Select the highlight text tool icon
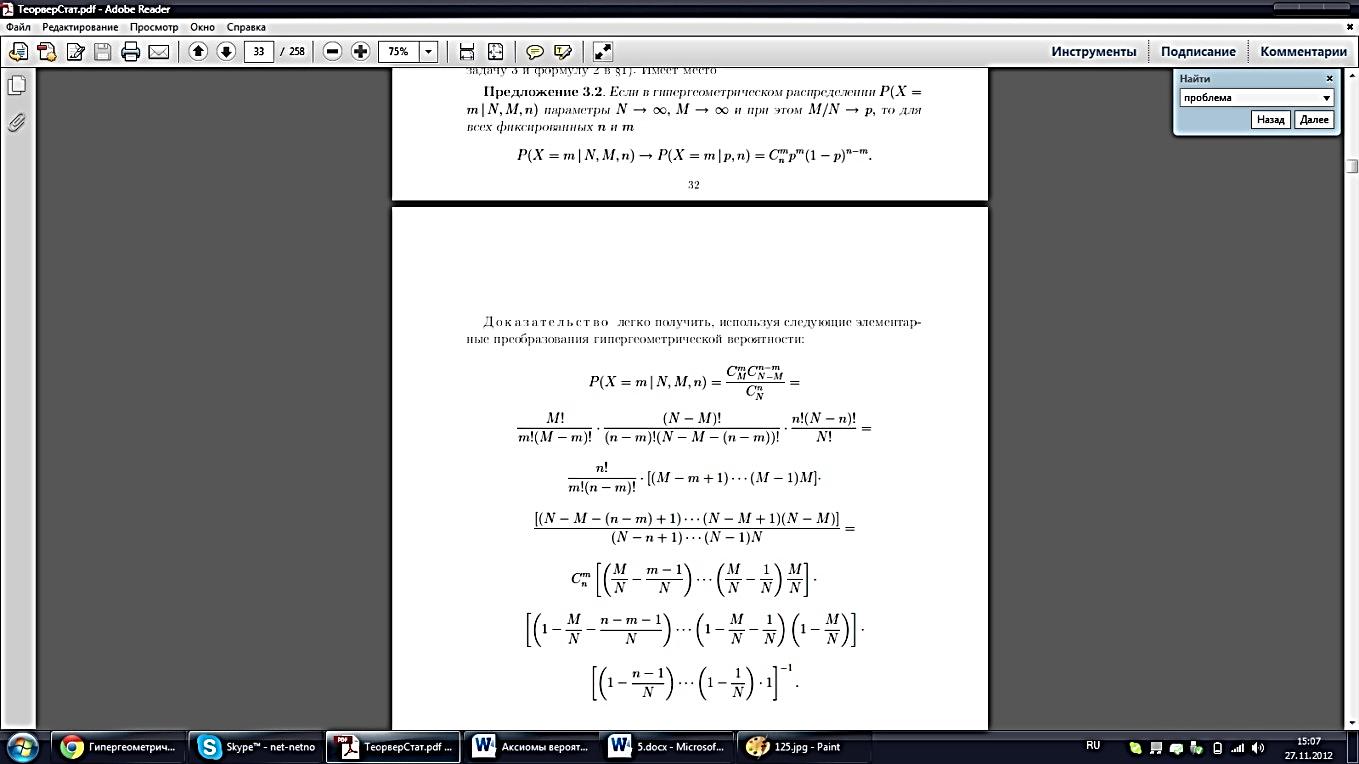 563,51
